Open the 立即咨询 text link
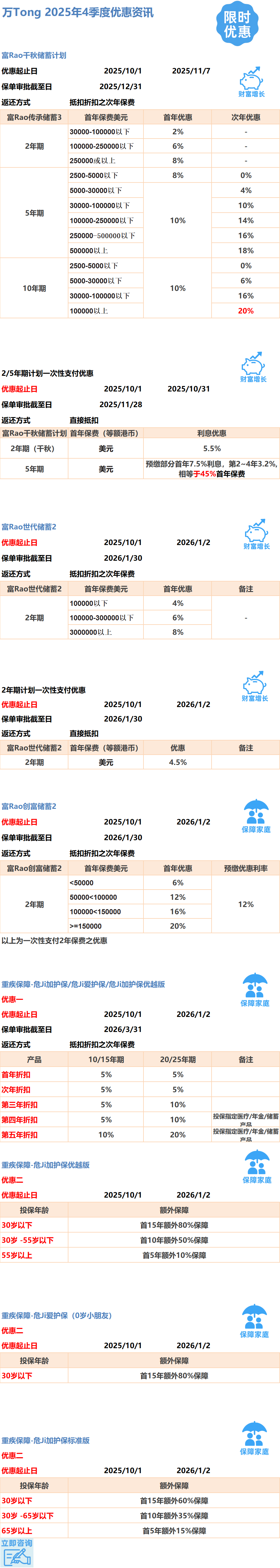 tap(17, 1543)
